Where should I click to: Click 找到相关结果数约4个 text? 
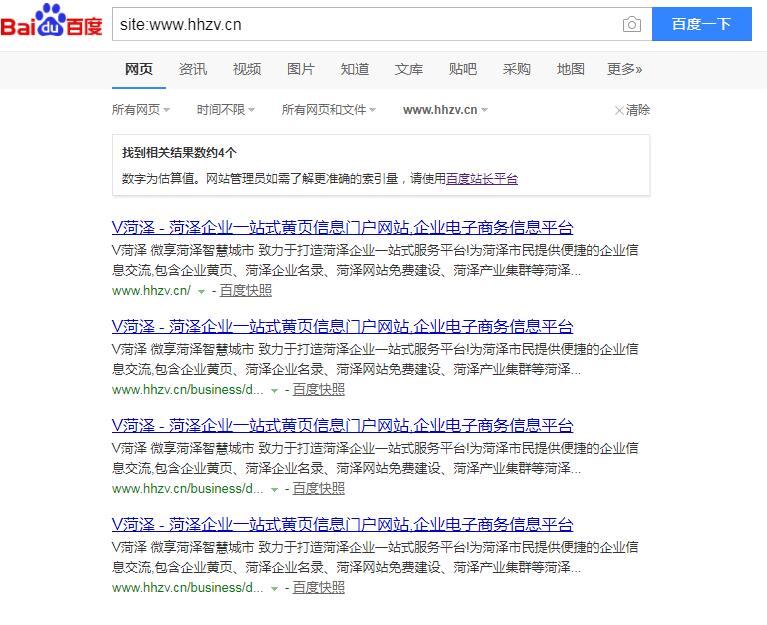(179, 153)
